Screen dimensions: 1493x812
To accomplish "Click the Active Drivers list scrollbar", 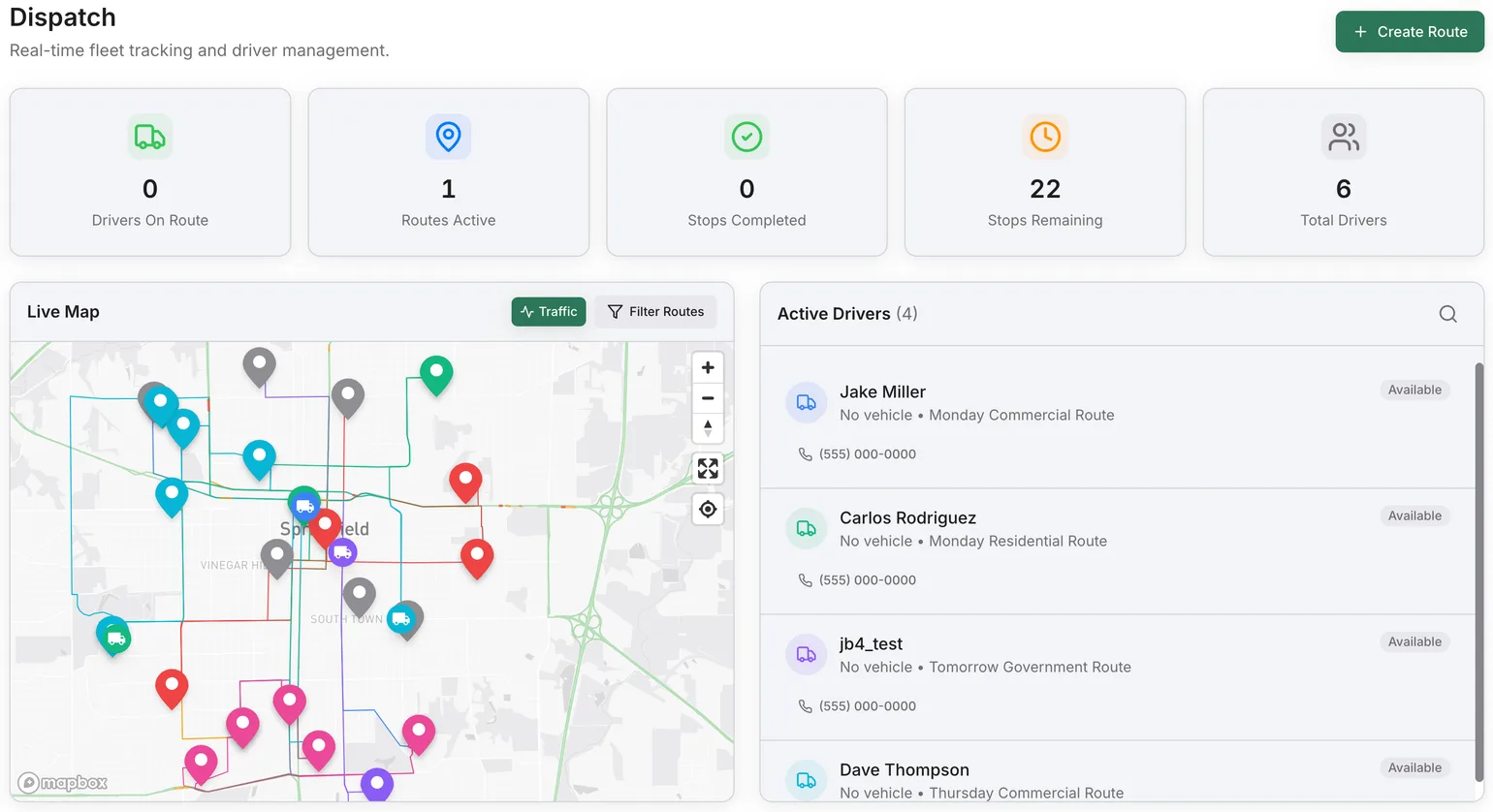I will (1479, 572).
